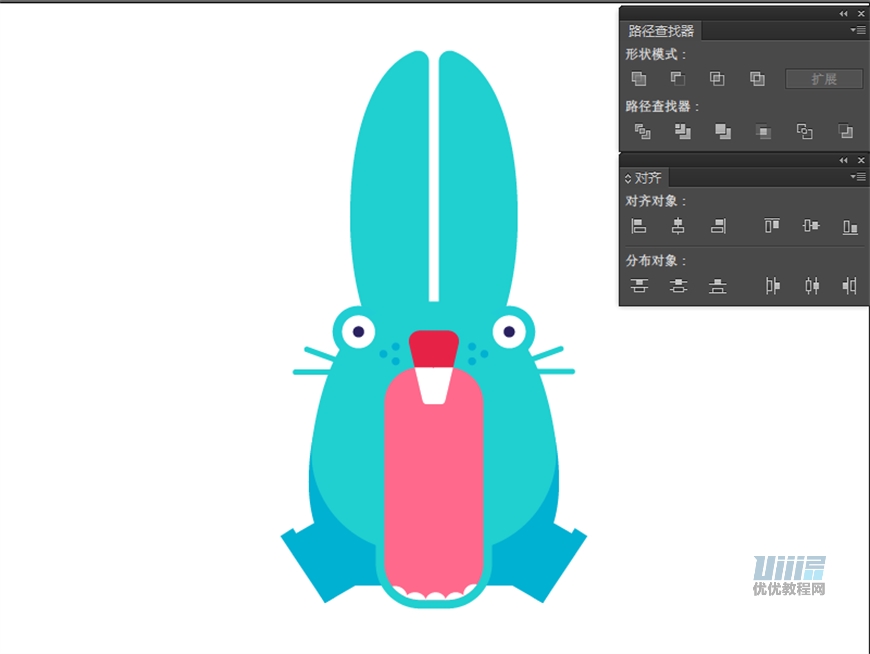This screenshot has width=870, height=654.
Task: Select the Intersect shape mode icon
Action: tap(717, 79)
